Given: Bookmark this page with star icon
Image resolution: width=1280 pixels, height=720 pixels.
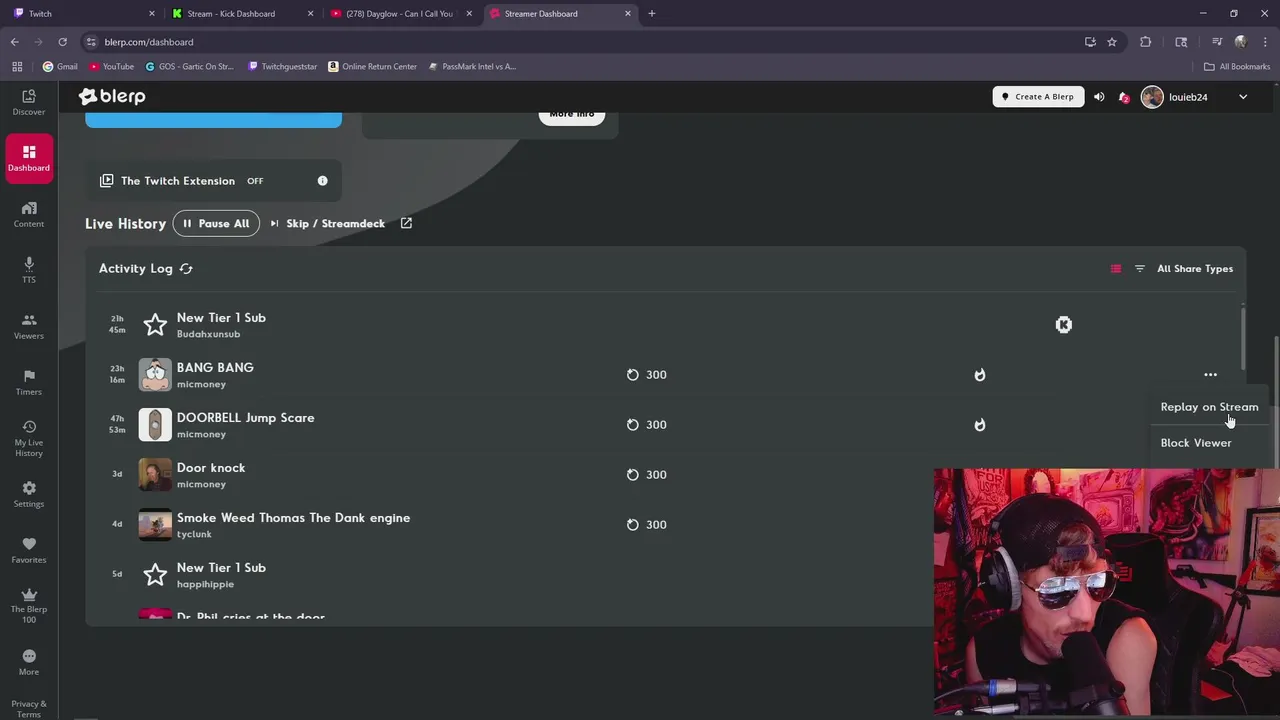Looking at the screenshot, I should pyautogui.click(x=1112, y=42).
